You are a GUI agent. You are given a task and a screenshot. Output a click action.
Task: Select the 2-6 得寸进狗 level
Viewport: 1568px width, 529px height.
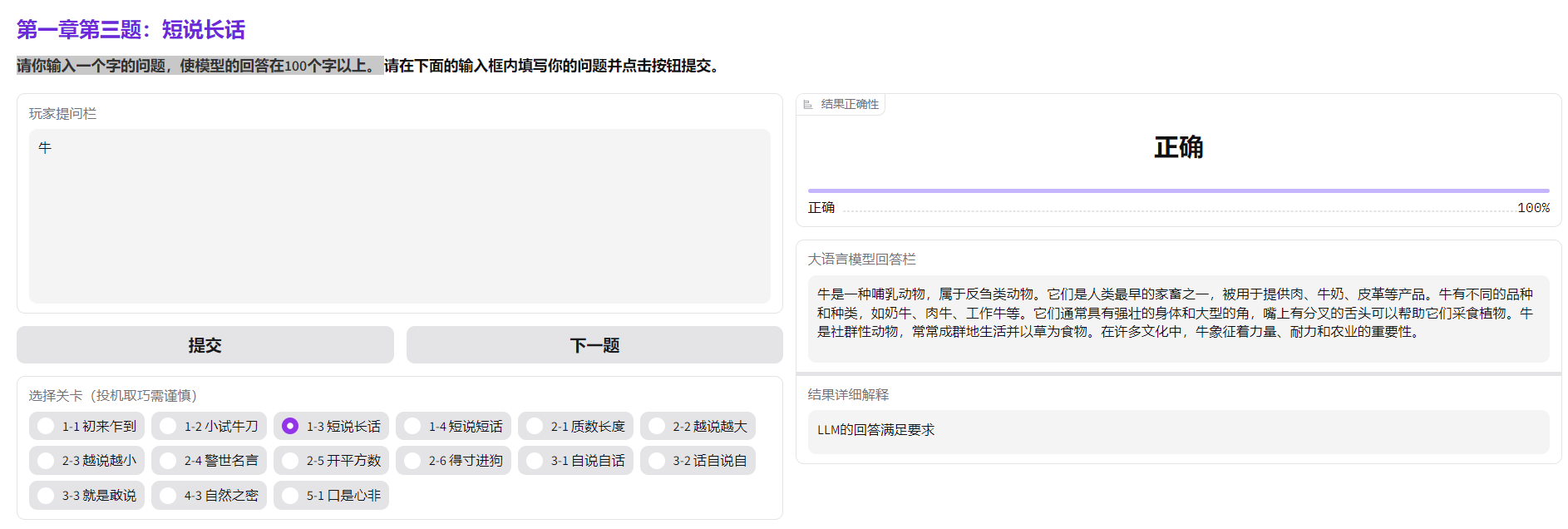click(x=454, y=461)
